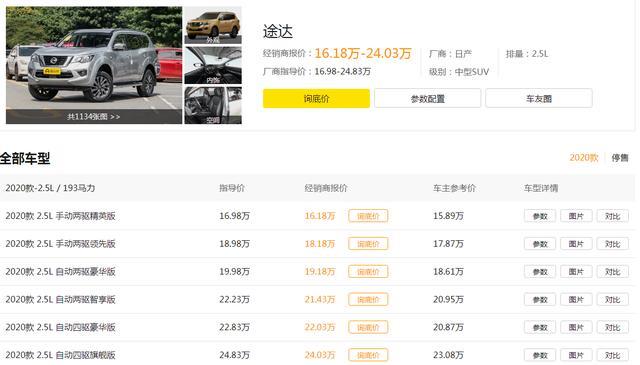640x365 pixels.
Task: Click 询底价 for 自动两驱豪华版
Action: [x=368, y=272]
